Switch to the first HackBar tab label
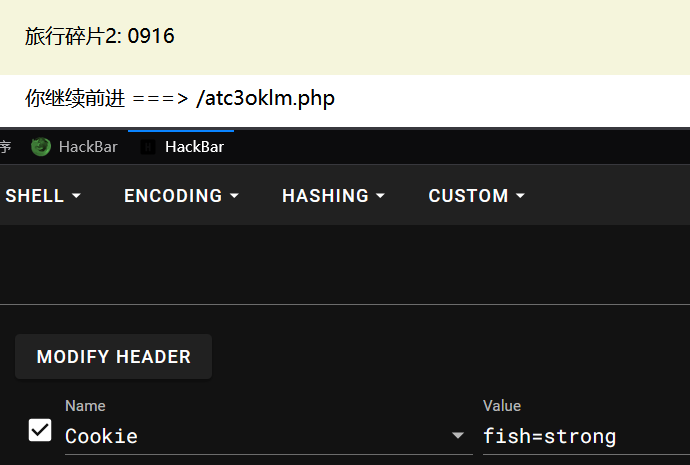 (x=88, y=147)
